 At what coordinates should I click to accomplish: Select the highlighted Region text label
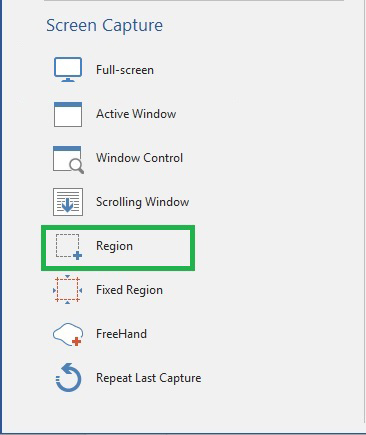(x=114, y=246)
